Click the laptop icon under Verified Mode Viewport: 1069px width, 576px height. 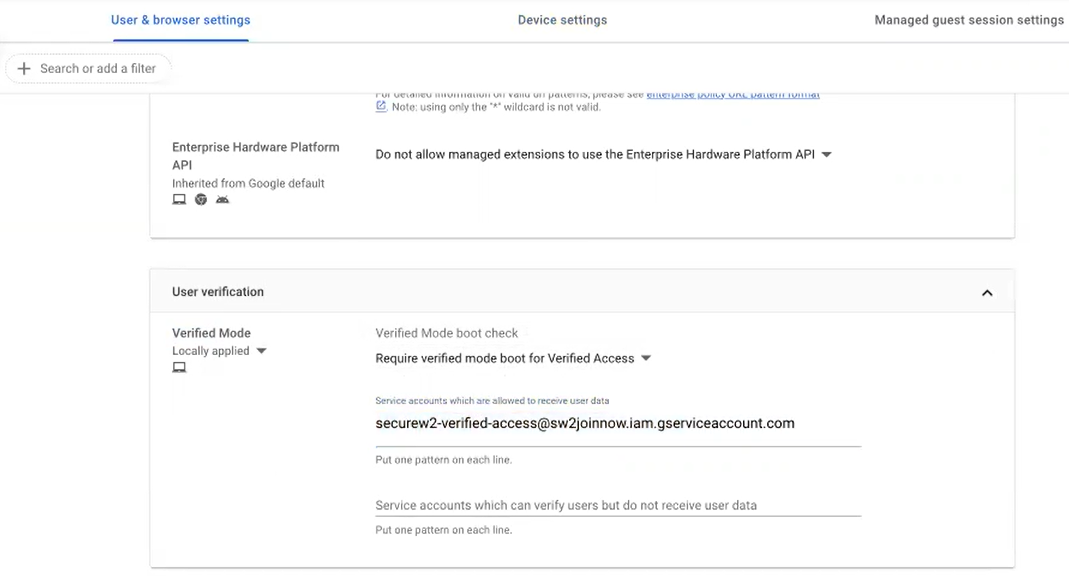click(179, 368)
